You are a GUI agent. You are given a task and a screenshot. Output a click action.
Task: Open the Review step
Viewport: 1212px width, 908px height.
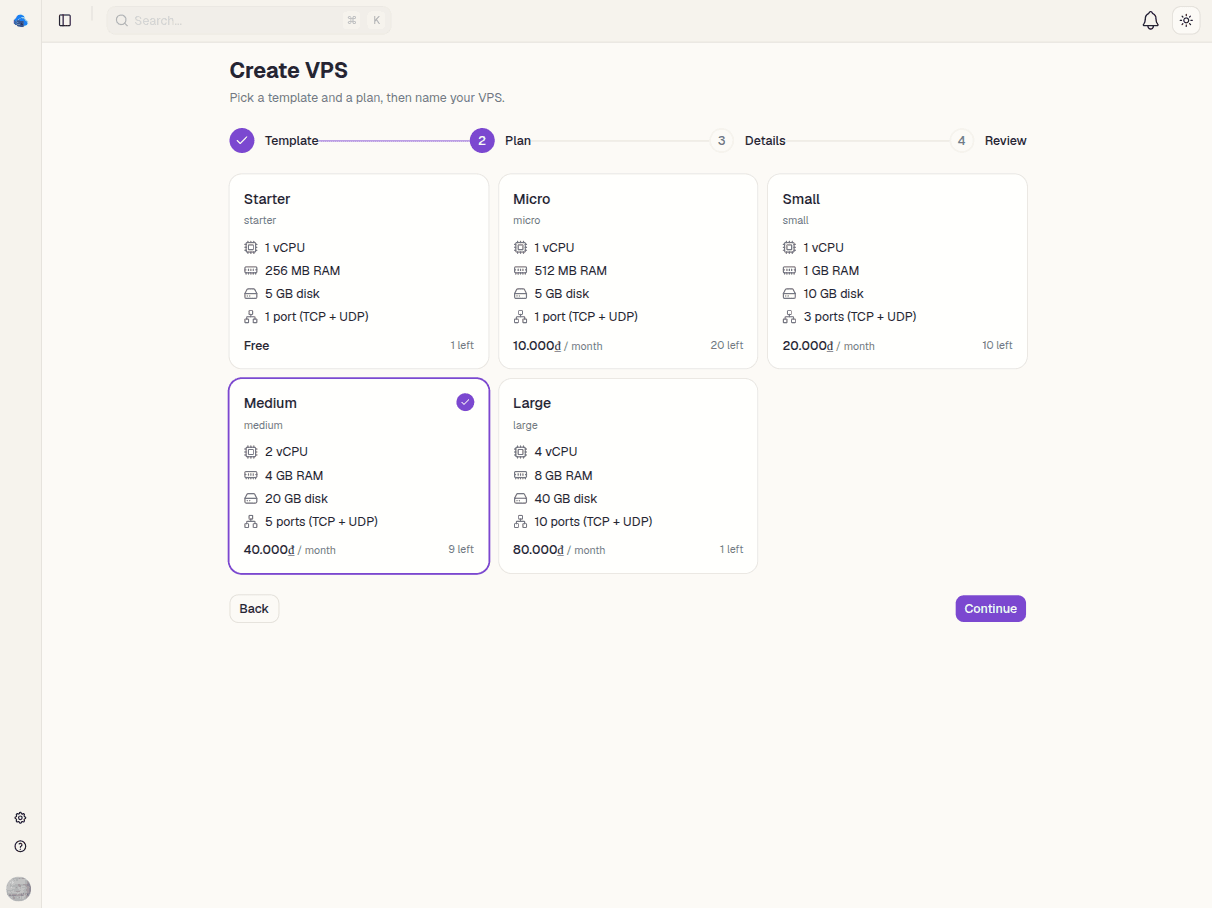coord(1006,141)
